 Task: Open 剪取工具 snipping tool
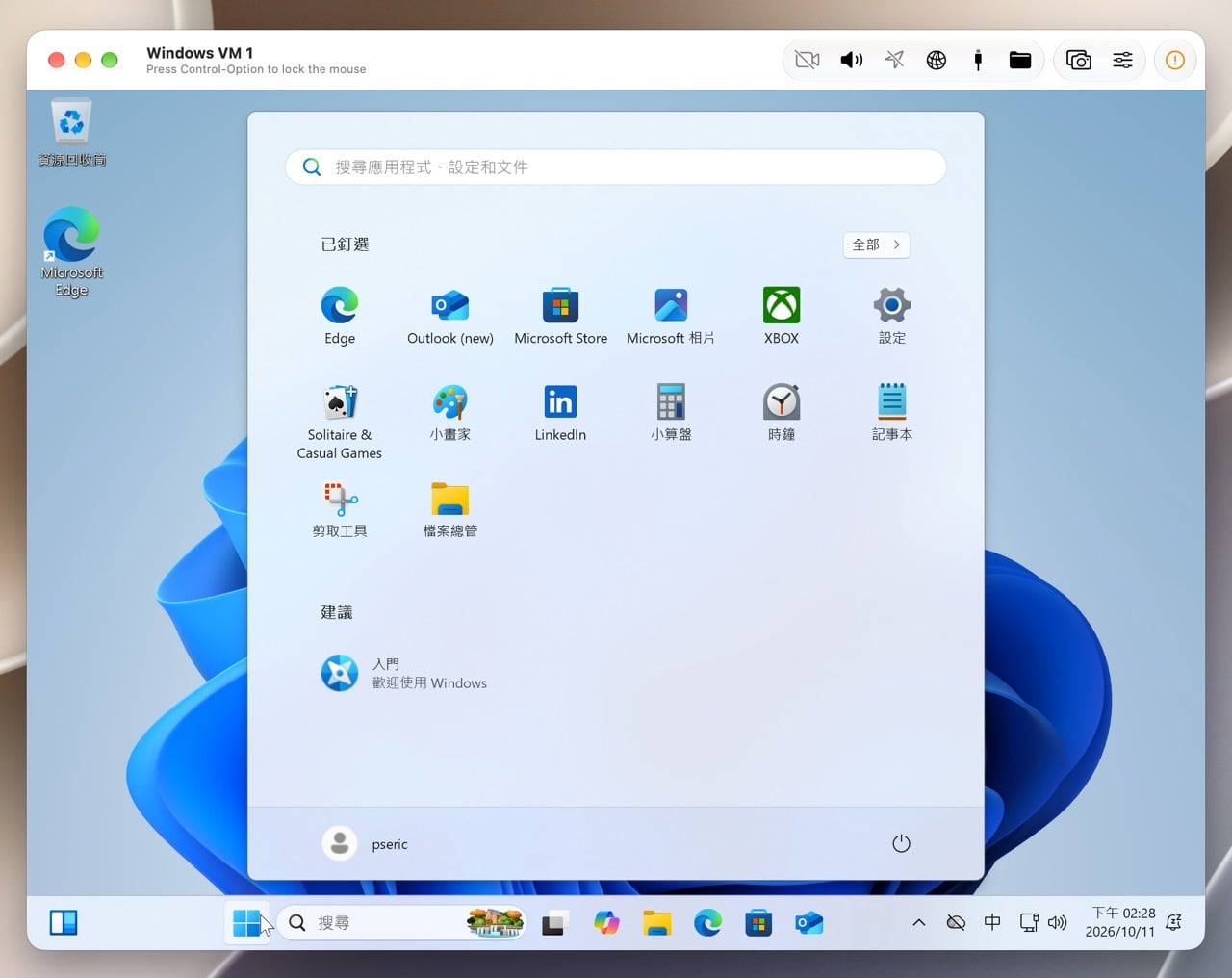[x=340, y=509]
